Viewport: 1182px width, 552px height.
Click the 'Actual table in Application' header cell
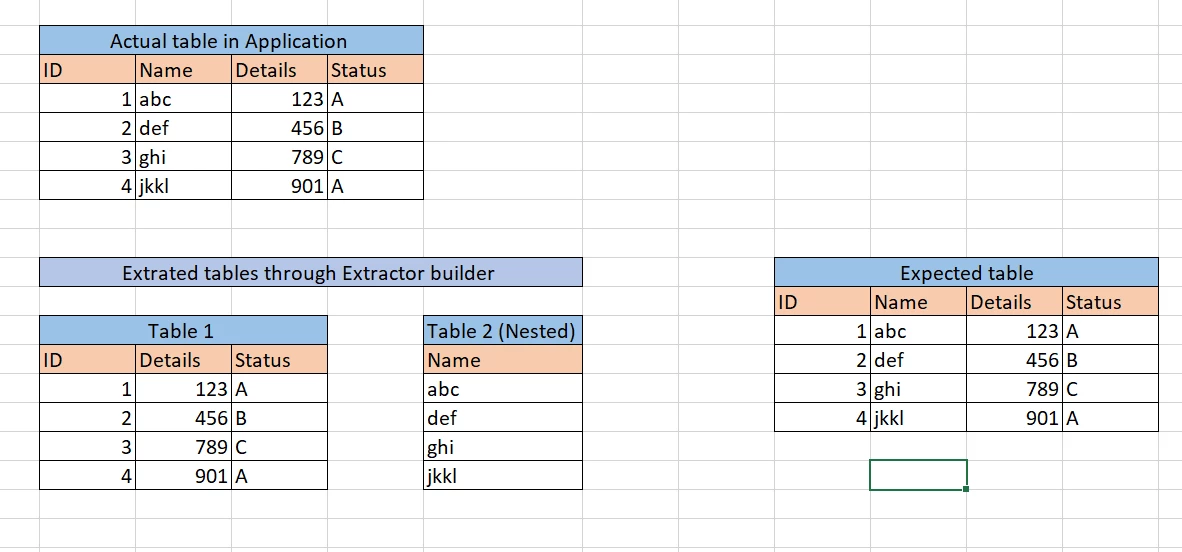tap(229, 41)
